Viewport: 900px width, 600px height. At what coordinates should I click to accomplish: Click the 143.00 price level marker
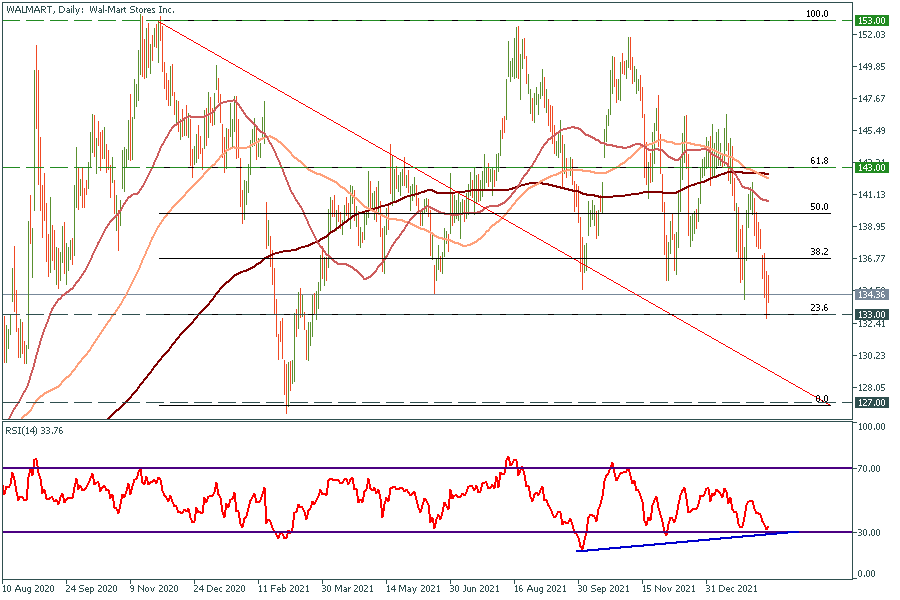tap(872, 168)
